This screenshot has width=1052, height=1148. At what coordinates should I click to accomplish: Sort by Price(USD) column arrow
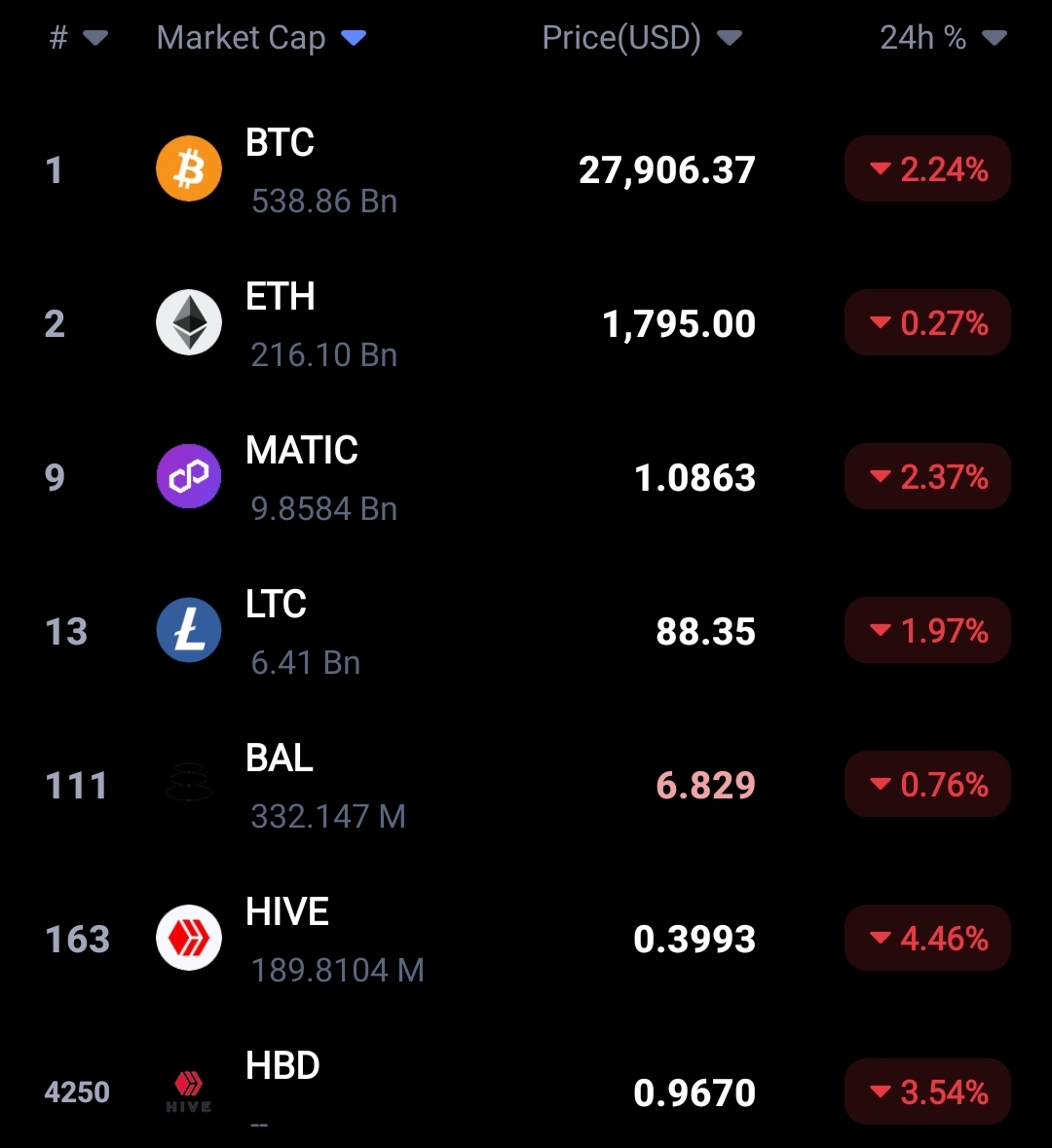pyautogui.click(x=730, y=37)
